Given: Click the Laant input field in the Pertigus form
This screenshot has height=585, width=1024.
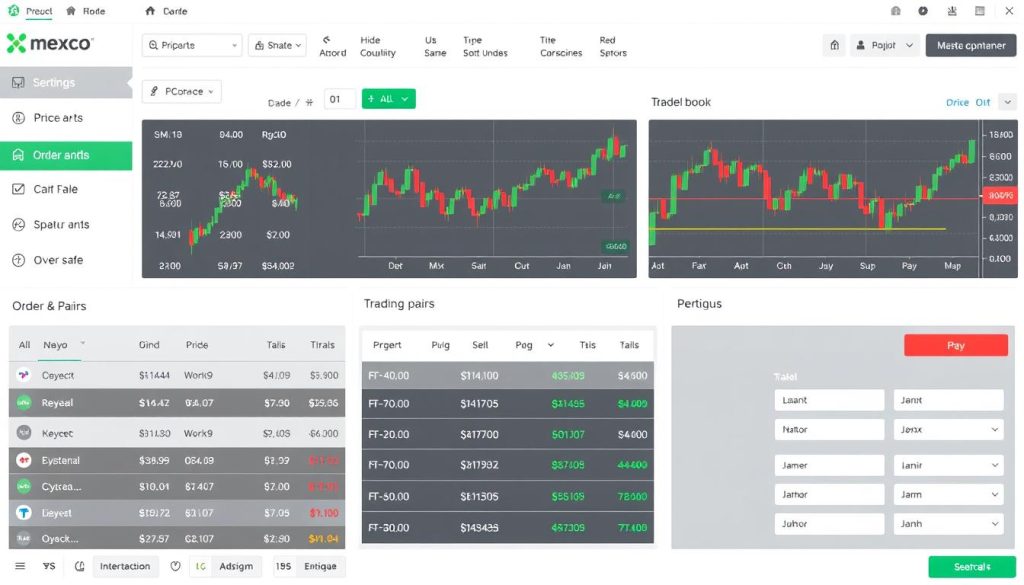Looking at the screenshot, I should 829,399.
